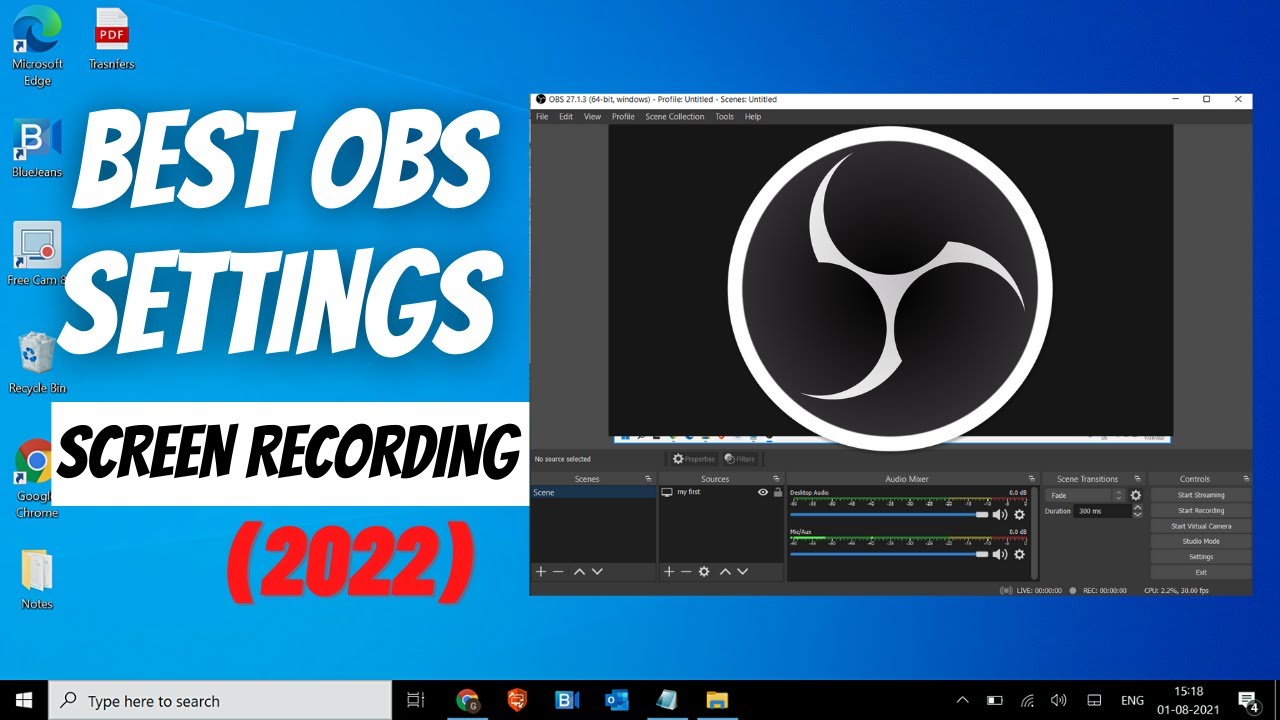The height and width of the screenshot is (720, 1280).
Task: Click the Filters button above the Sources dock
Action: 739,459
